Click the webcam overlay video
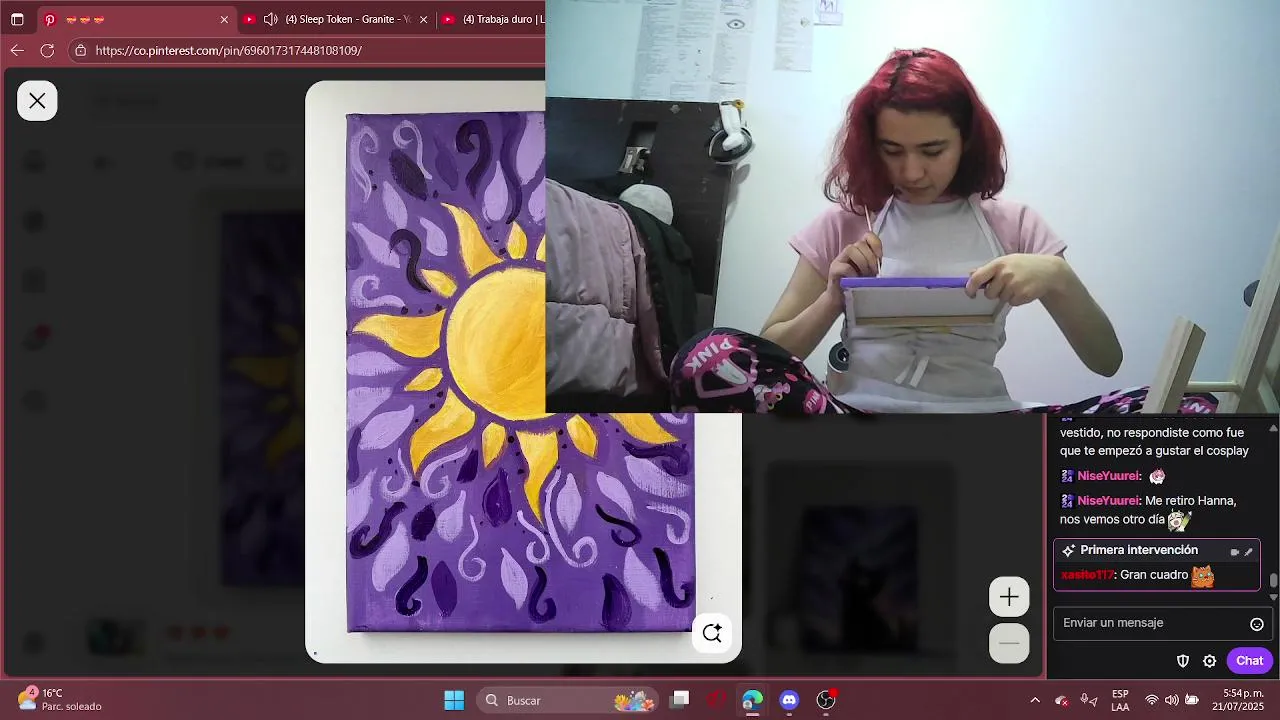 tap(912, 206)
